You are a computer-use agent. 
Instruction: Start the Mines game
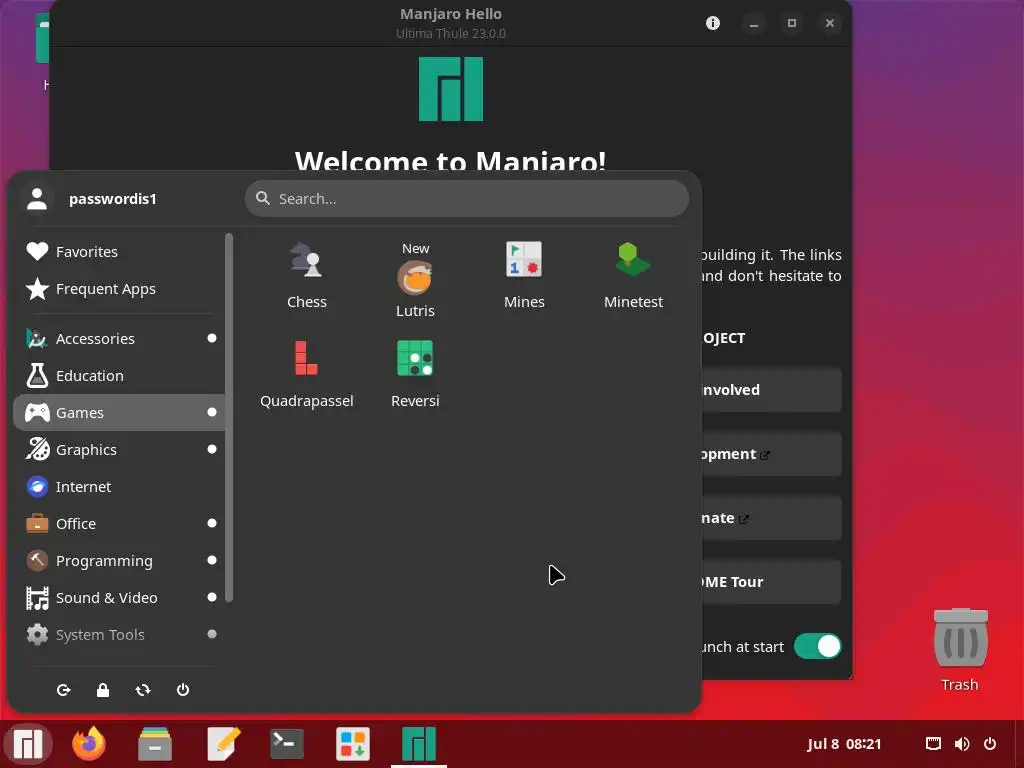524,276
